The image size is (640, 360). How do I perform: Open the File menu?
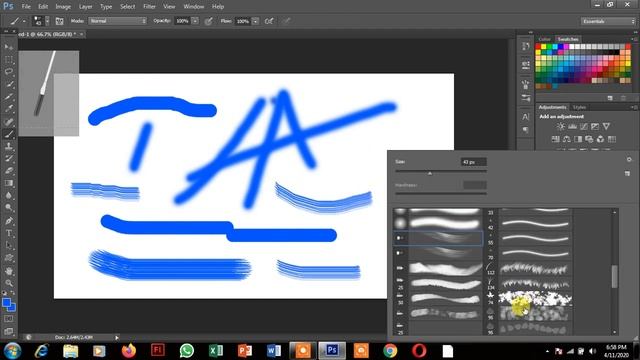26,7
